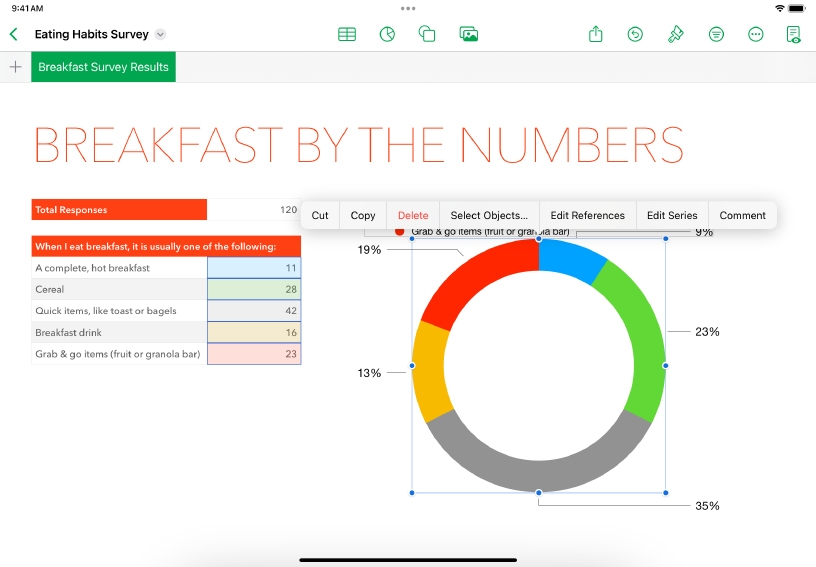Open the More options ellipsis icon
The width and height of the screenshot is (816, 567).
pyautogui.click(x=756, y=34)
